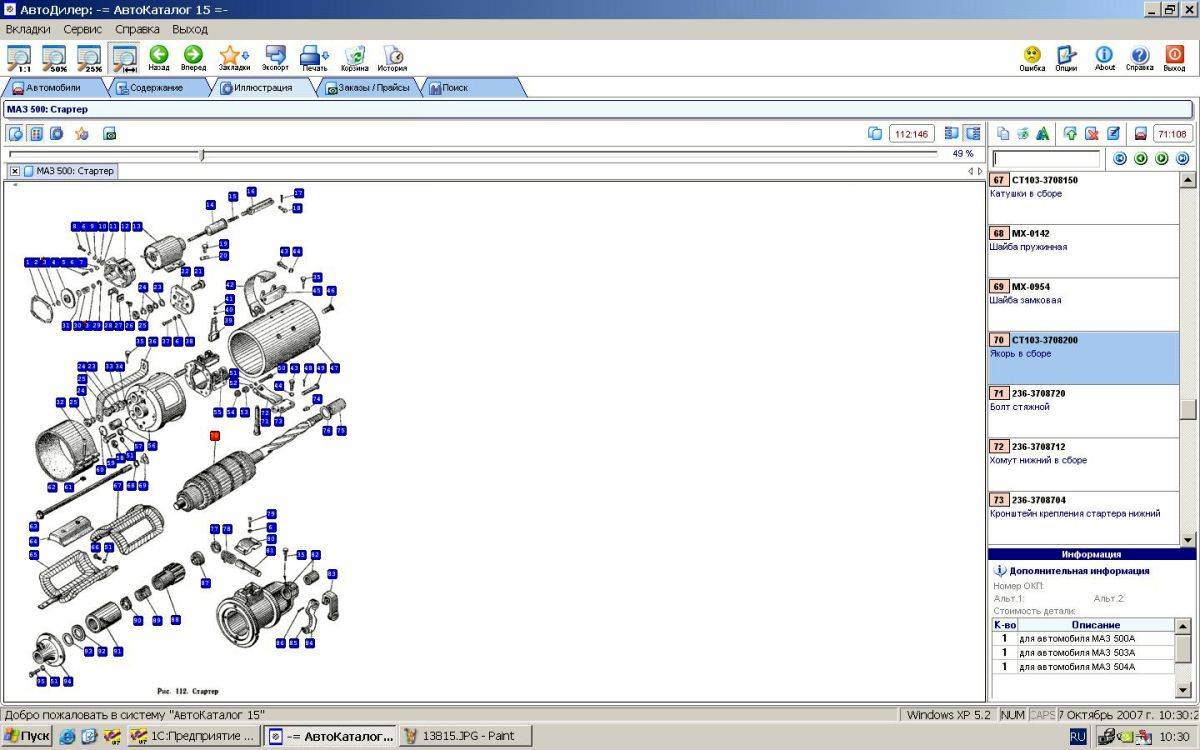Click the illustration zoom slider handle
Screen dimensions: 1200x750
(202, 154)
